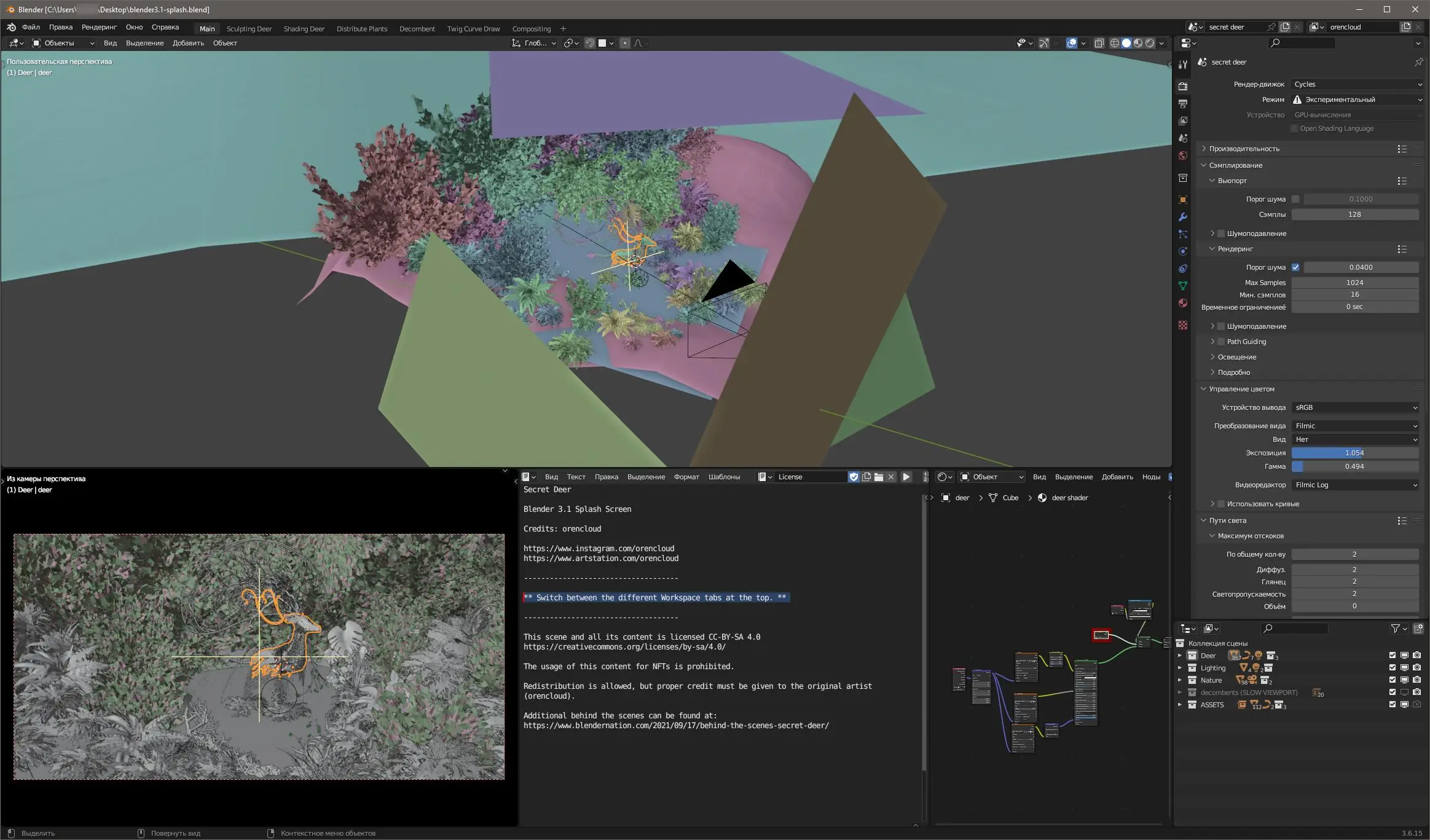Toggle X-ray mode in viewport header
The image size is (1430, 840).
1099,43
